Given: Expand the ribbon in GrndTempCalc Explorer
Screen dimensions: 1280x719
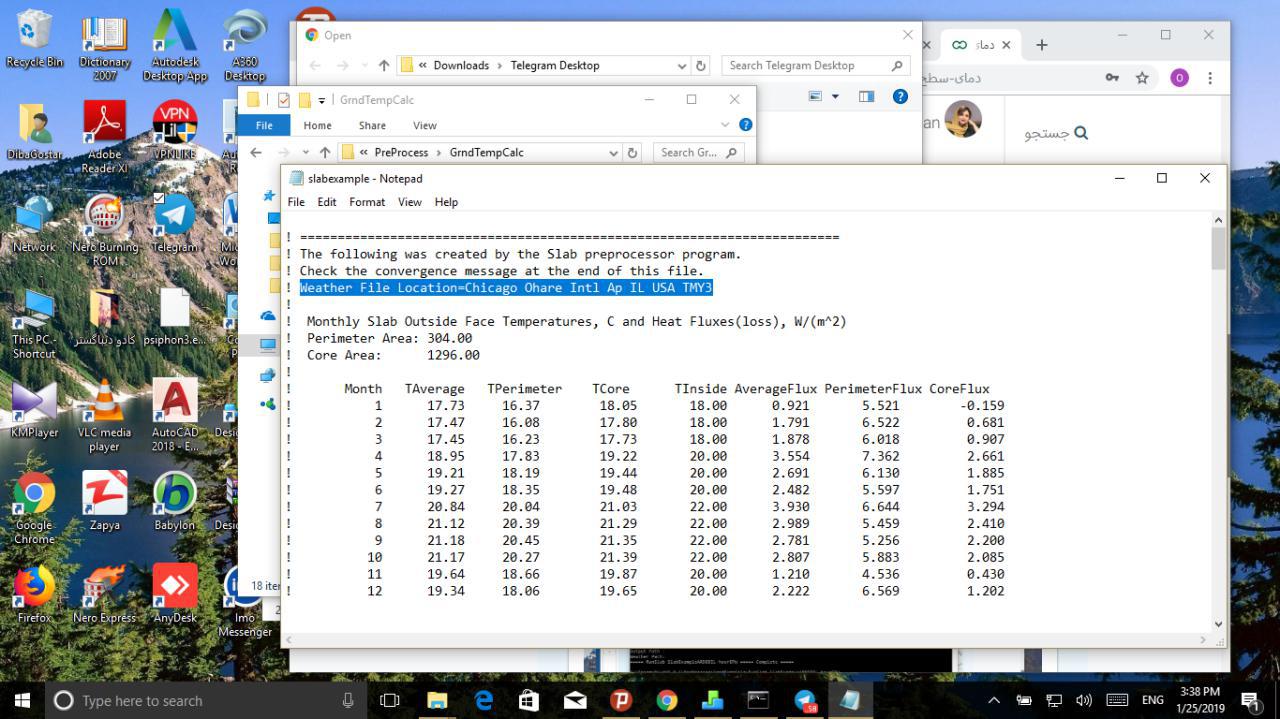Looking at the screenshot, I should (725, 125).
